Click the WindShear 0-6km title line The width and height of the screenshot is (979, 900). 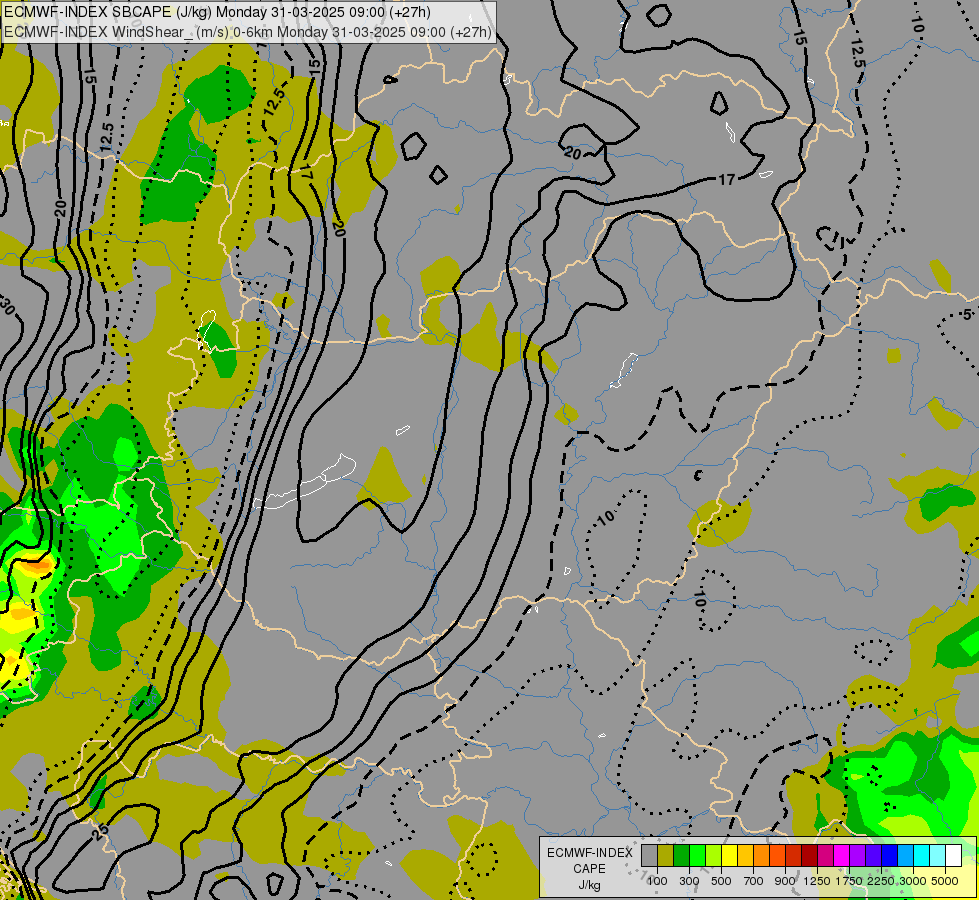click(248, 32)
